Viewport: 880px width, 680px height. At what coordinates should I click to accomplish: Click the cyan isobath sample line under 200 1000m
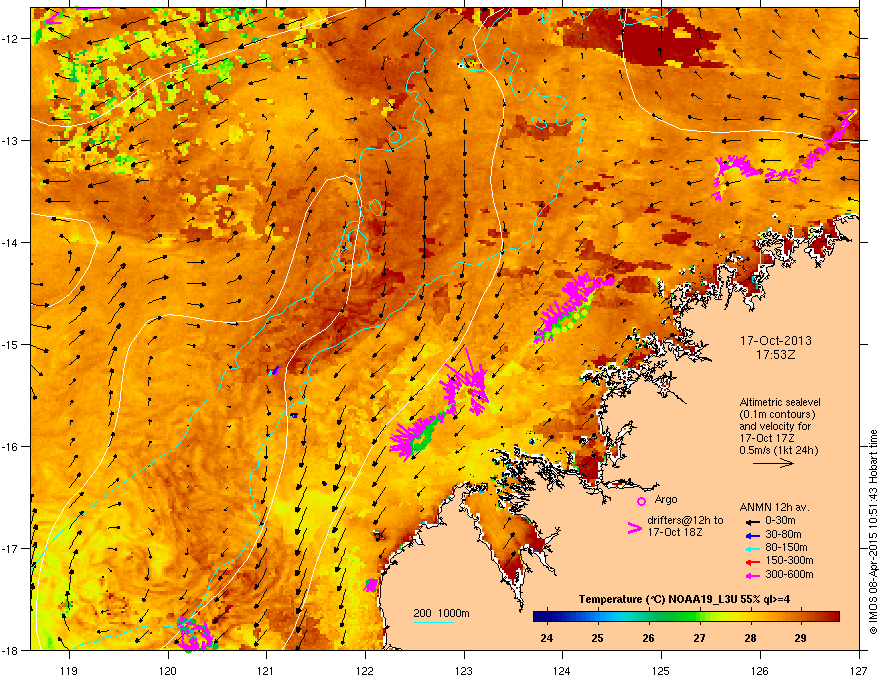(433, 622)
